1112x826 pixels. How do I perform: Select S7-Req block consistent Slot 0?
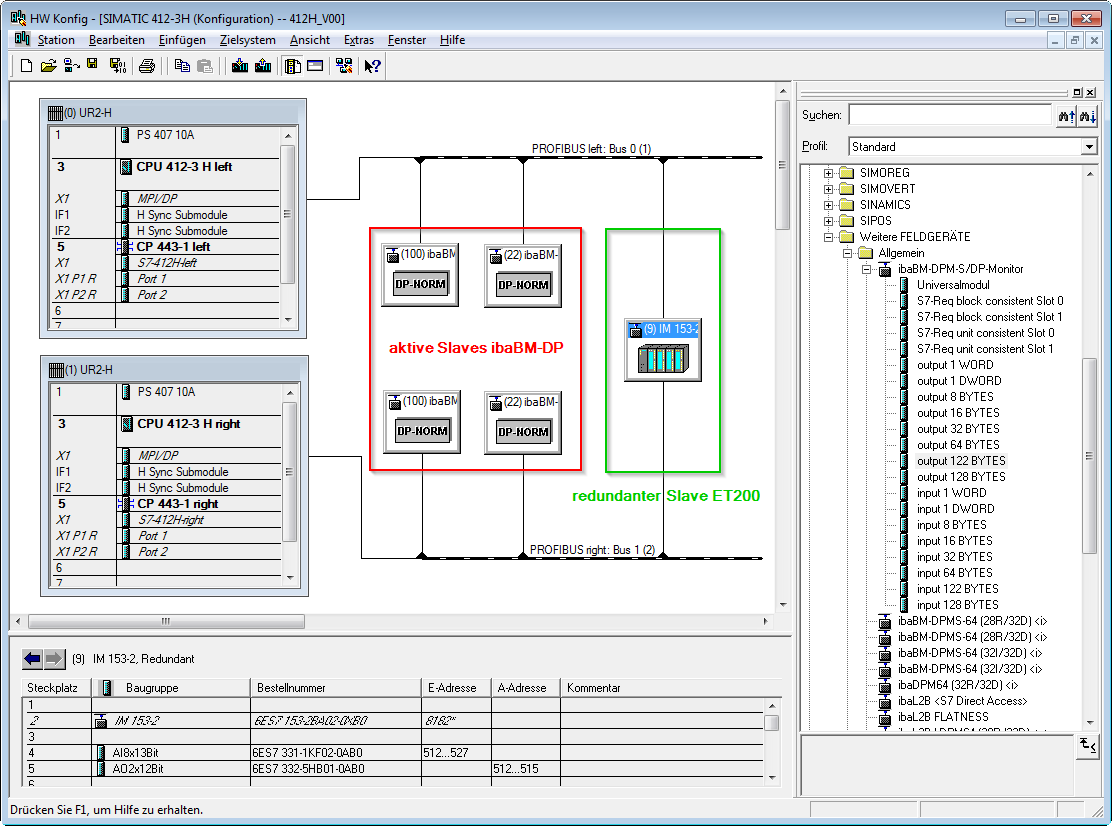tap(990, 301)
